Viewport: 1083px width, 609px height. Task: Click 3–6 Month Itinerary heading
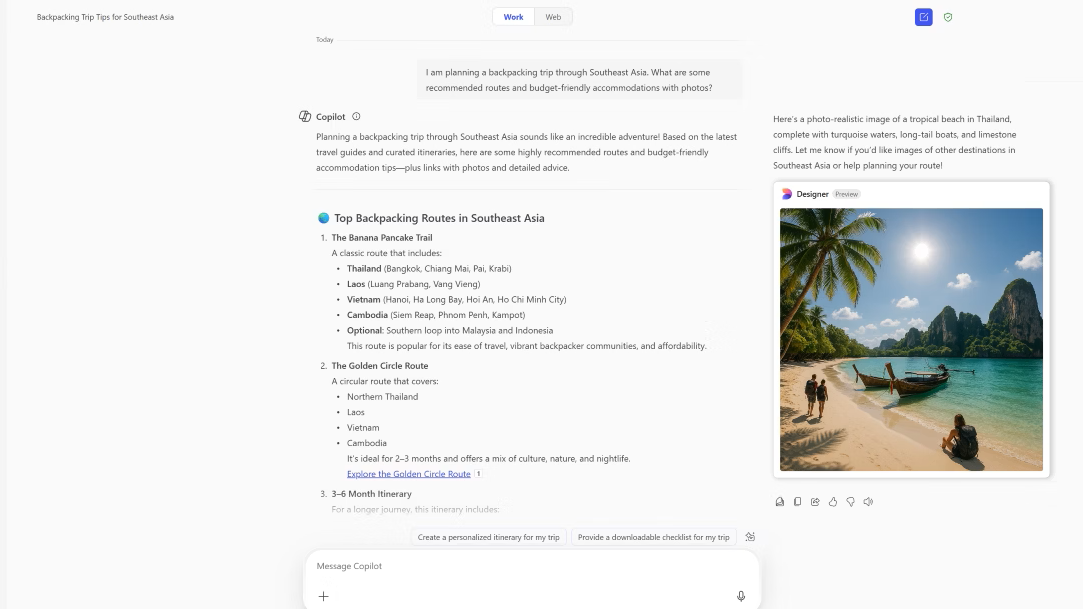pyautogui.click(x=372, y=494)
